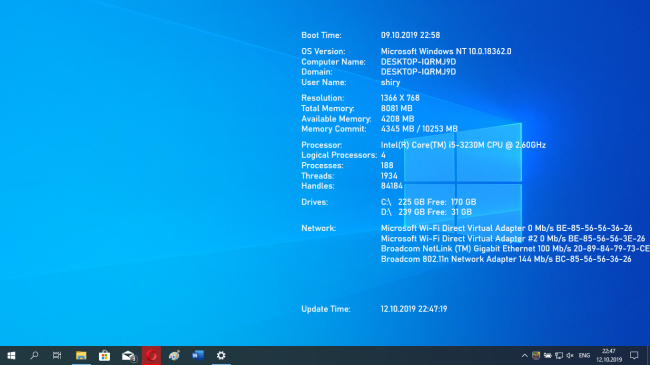650x365 pixels.
Task: Change the ENG input language indicator
Action: point(585,355)
